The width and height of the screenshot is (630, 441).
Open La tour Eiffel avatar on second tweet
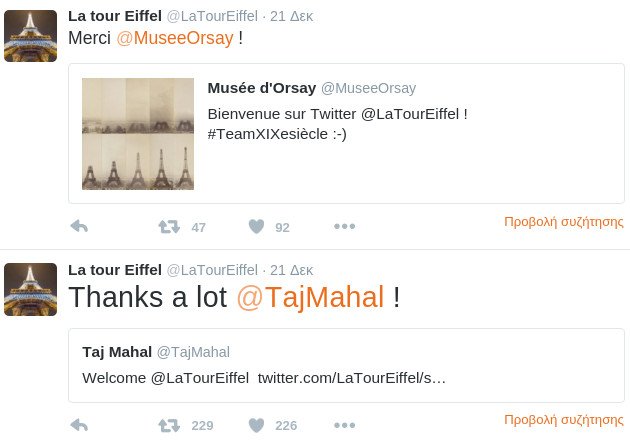click(30, 289)
